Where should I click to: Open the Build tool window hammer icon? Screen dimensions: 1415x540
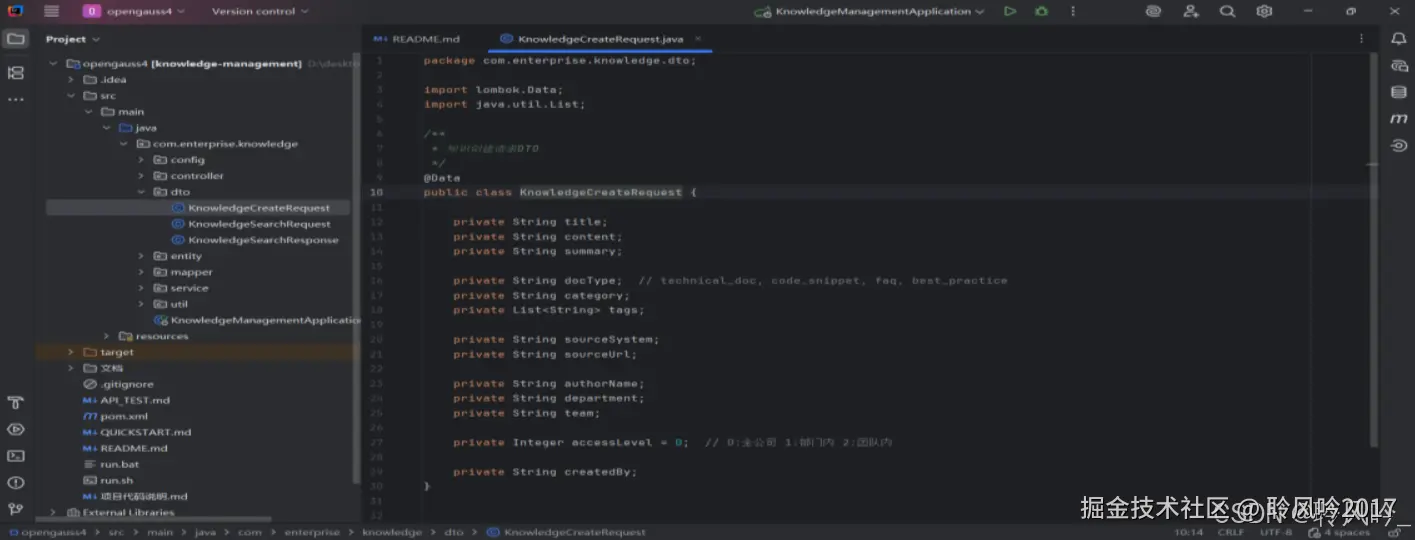(x=15, y=402)
